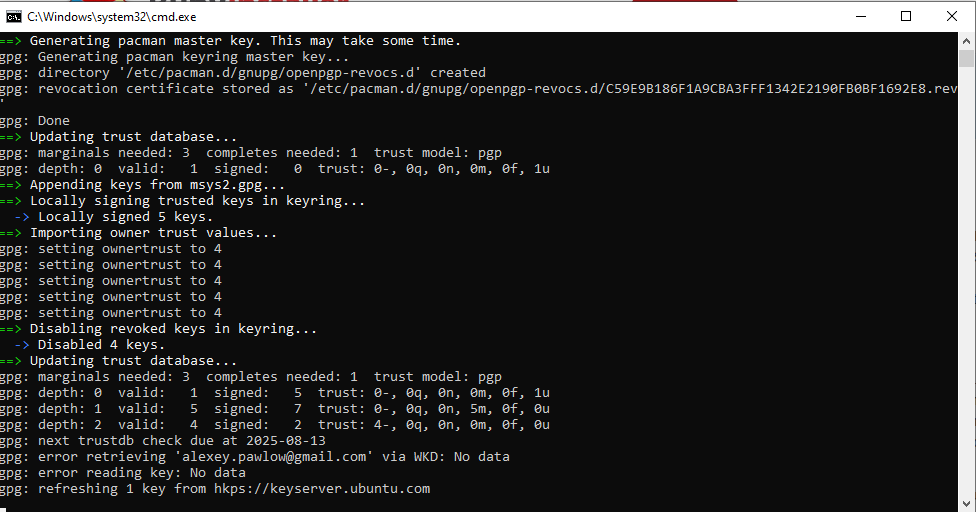Click the cmd.exe icon in the title bar
The height and width of the screenshot is (512, 976).
(x=14, y=16)
